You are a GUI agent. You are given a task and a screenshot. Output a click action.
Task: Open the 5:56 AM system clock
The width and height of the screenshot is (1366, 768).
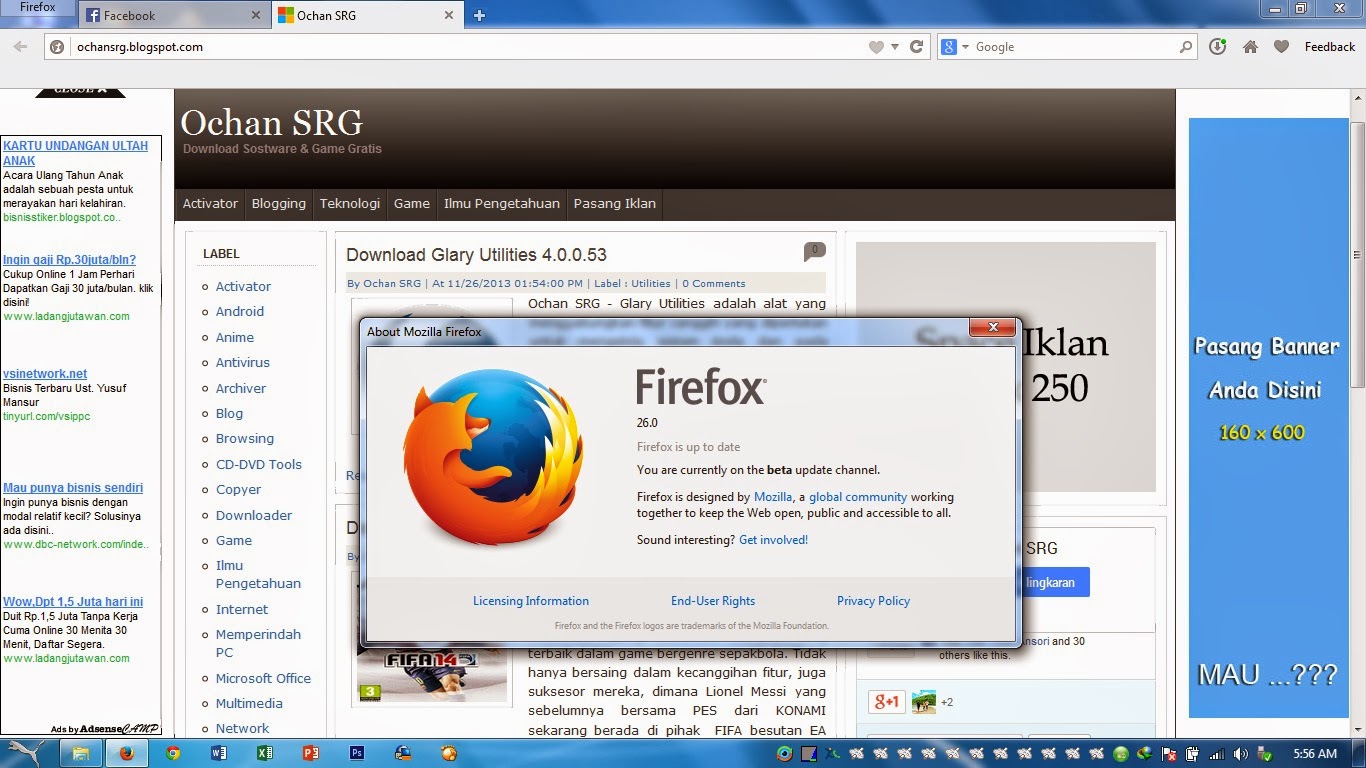coord(1314,753)
